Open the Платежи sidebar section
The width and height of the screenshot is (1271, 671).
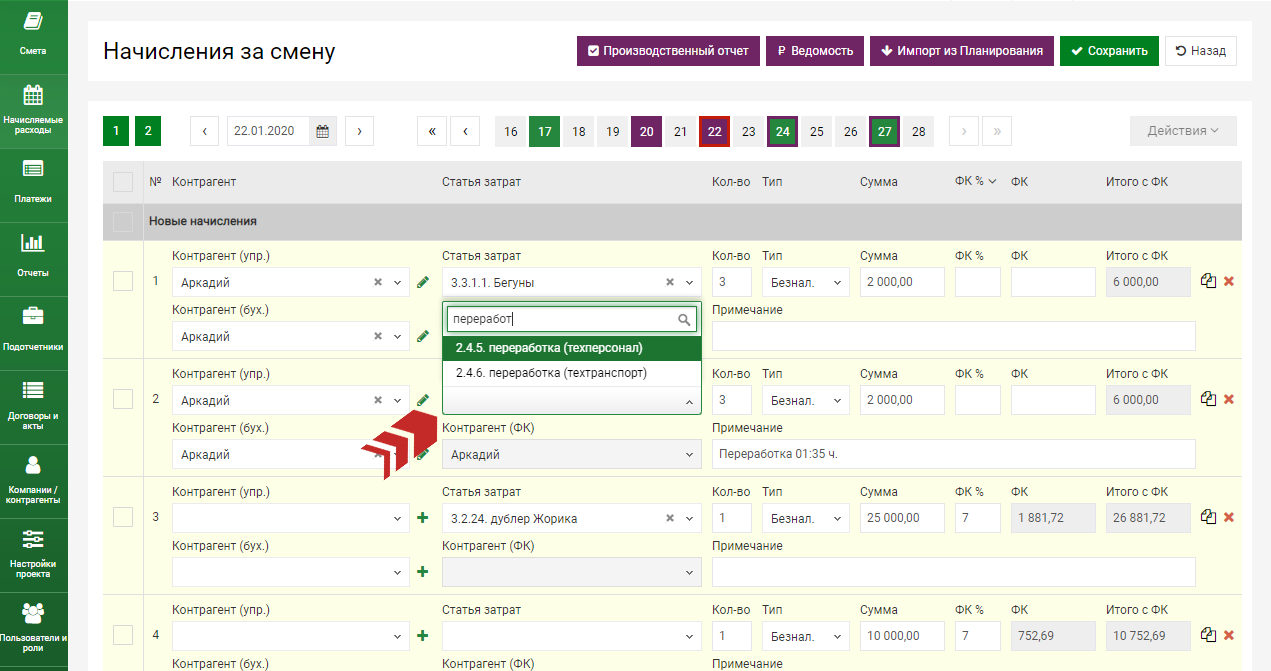pyautogui.click(x=33, y=185)
